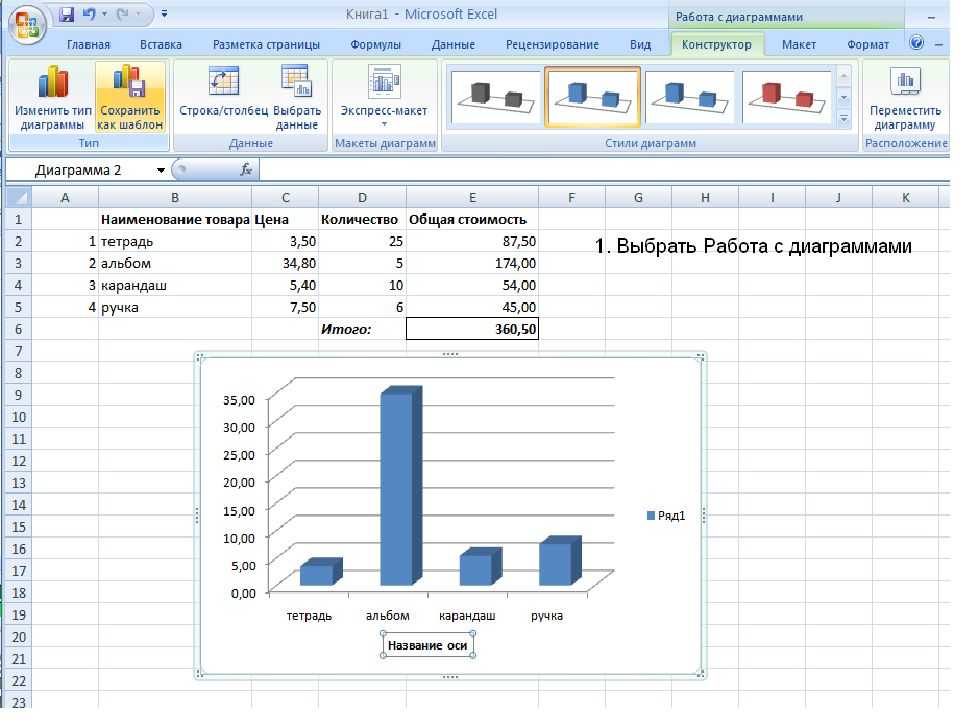
Task: Open the Формат chart tab
Action: tap(868, 45)
